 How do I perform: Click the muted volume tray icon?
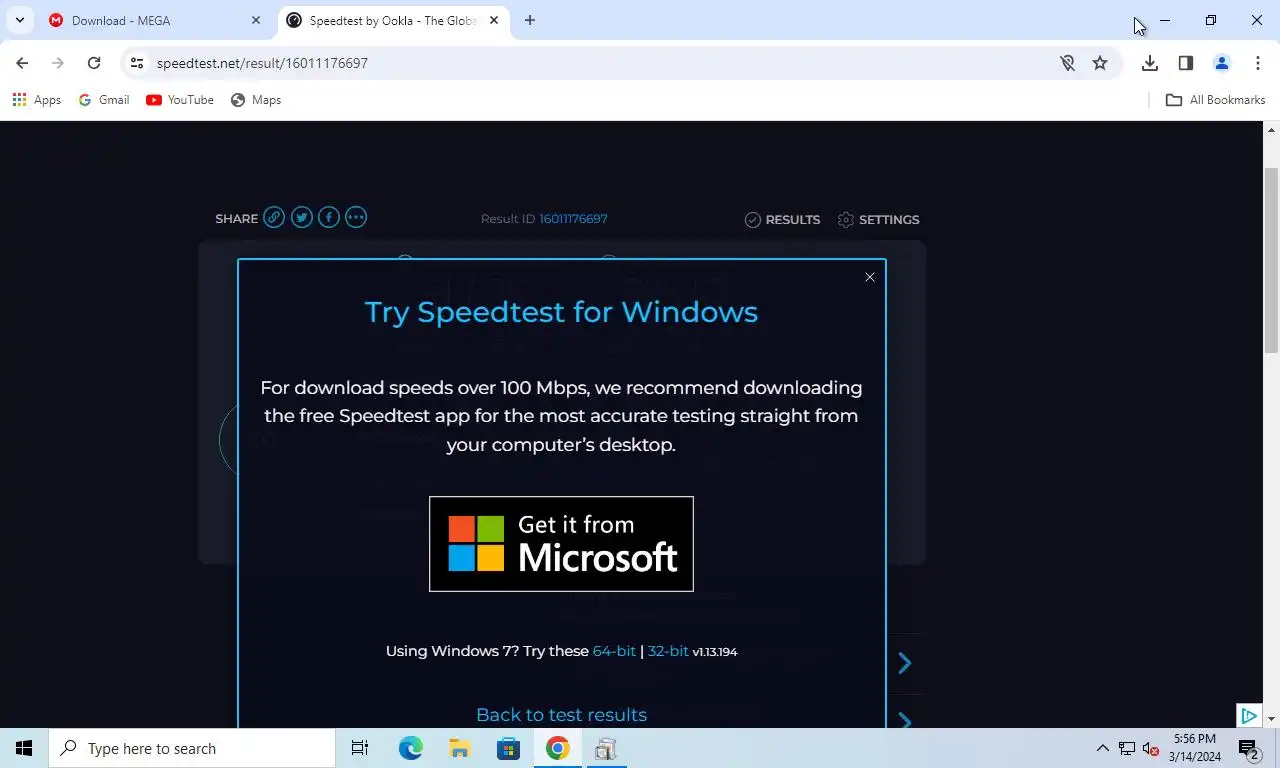(x=1150, y=748)
